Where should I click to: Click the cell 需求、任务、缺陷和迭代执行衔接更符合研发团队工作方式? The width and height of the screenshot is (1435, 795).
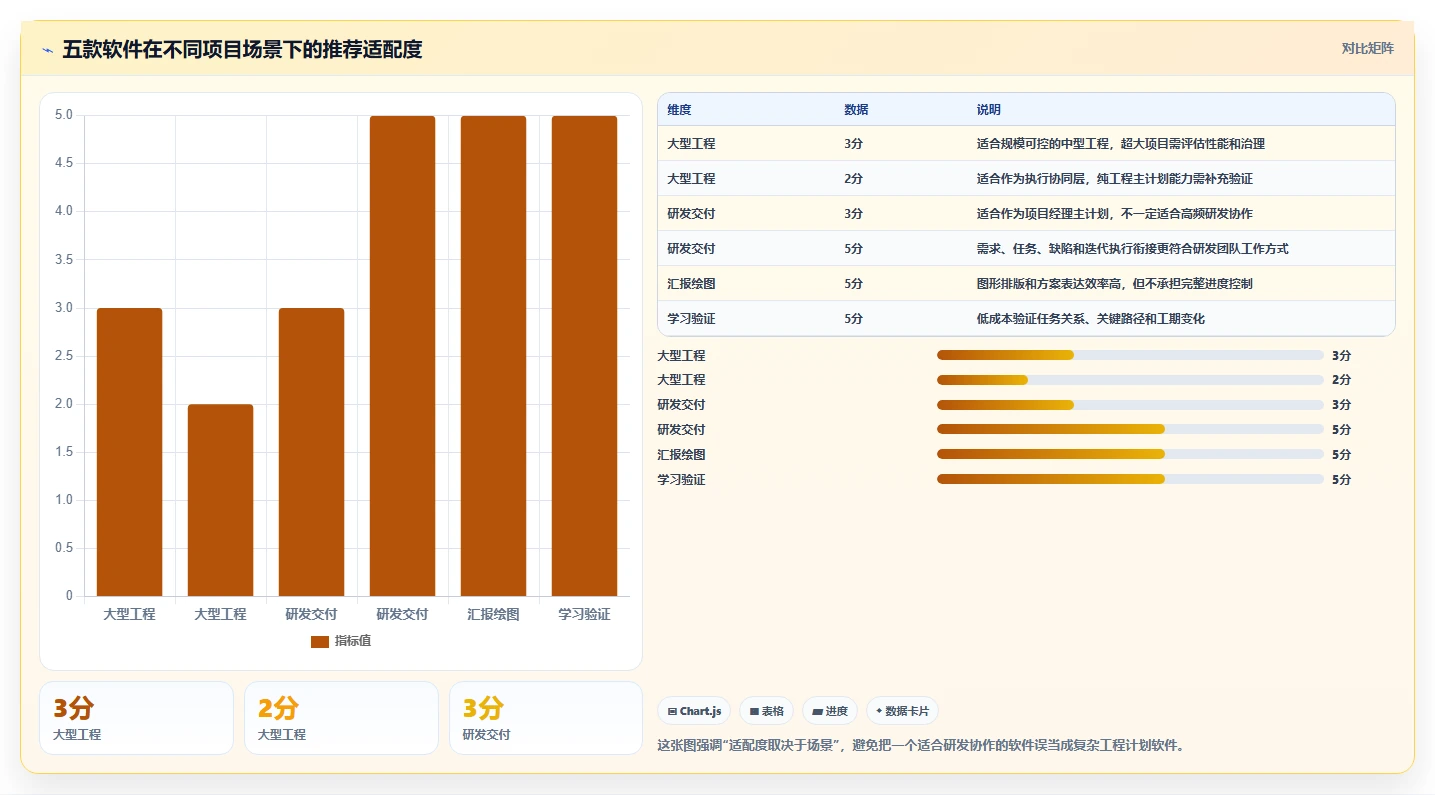tap(1133, 249)
